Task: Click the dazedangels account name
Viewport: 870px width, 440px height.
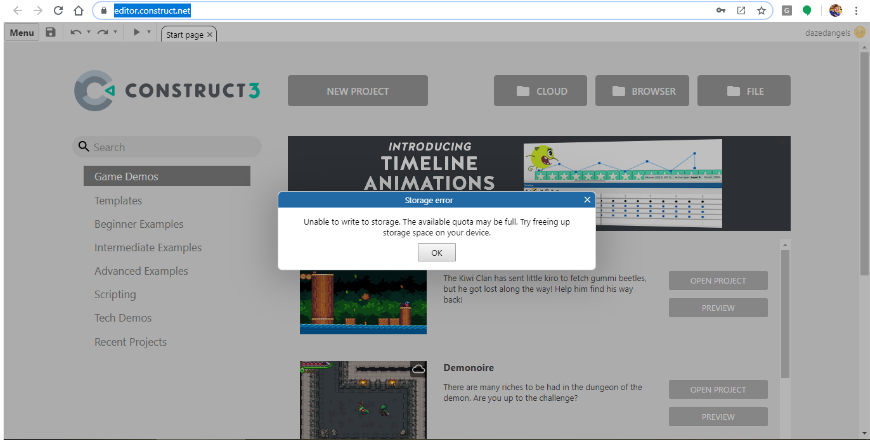Action: point(827,33)
